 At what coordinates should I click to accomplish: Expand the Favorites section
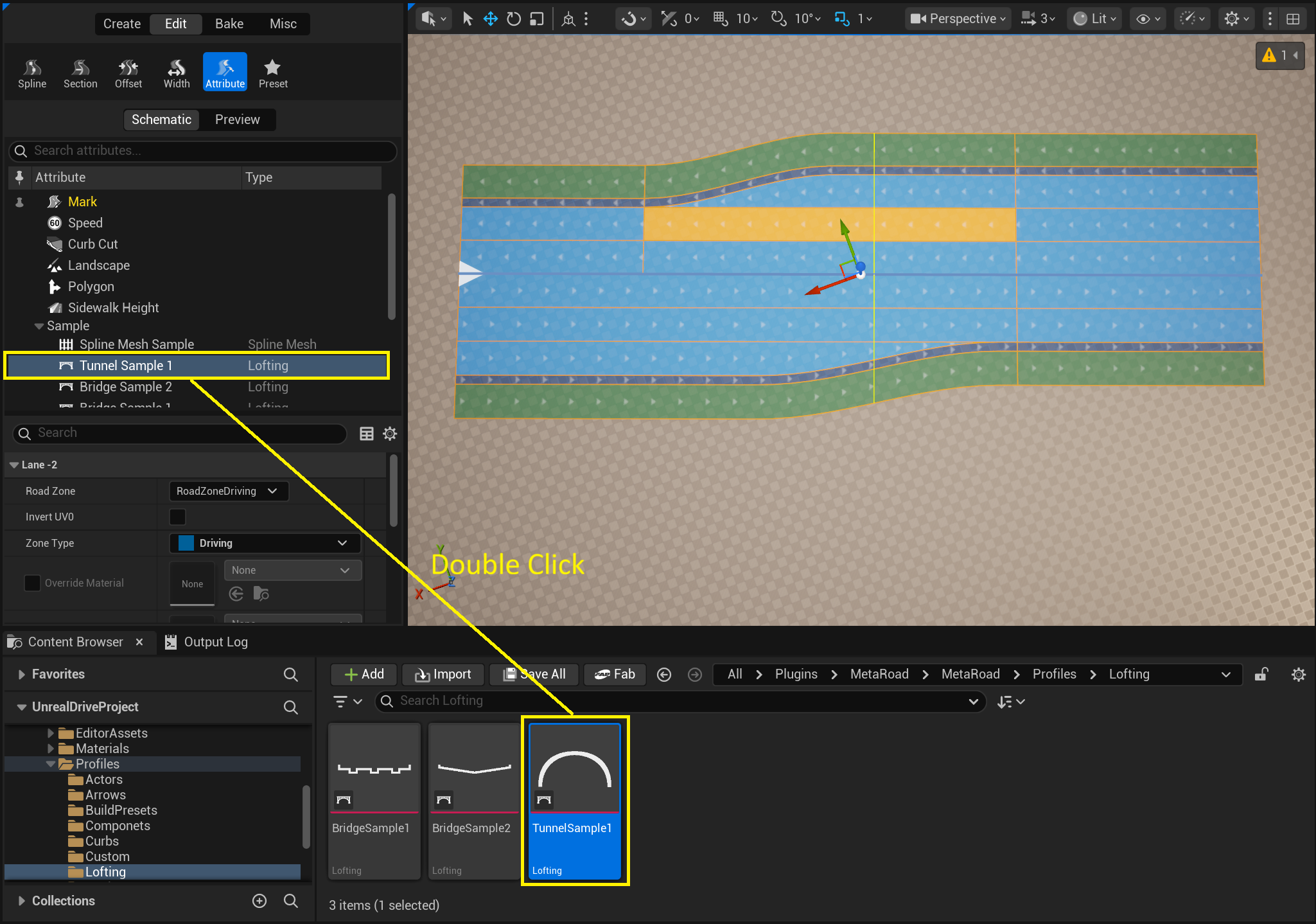tap(21, 674)
